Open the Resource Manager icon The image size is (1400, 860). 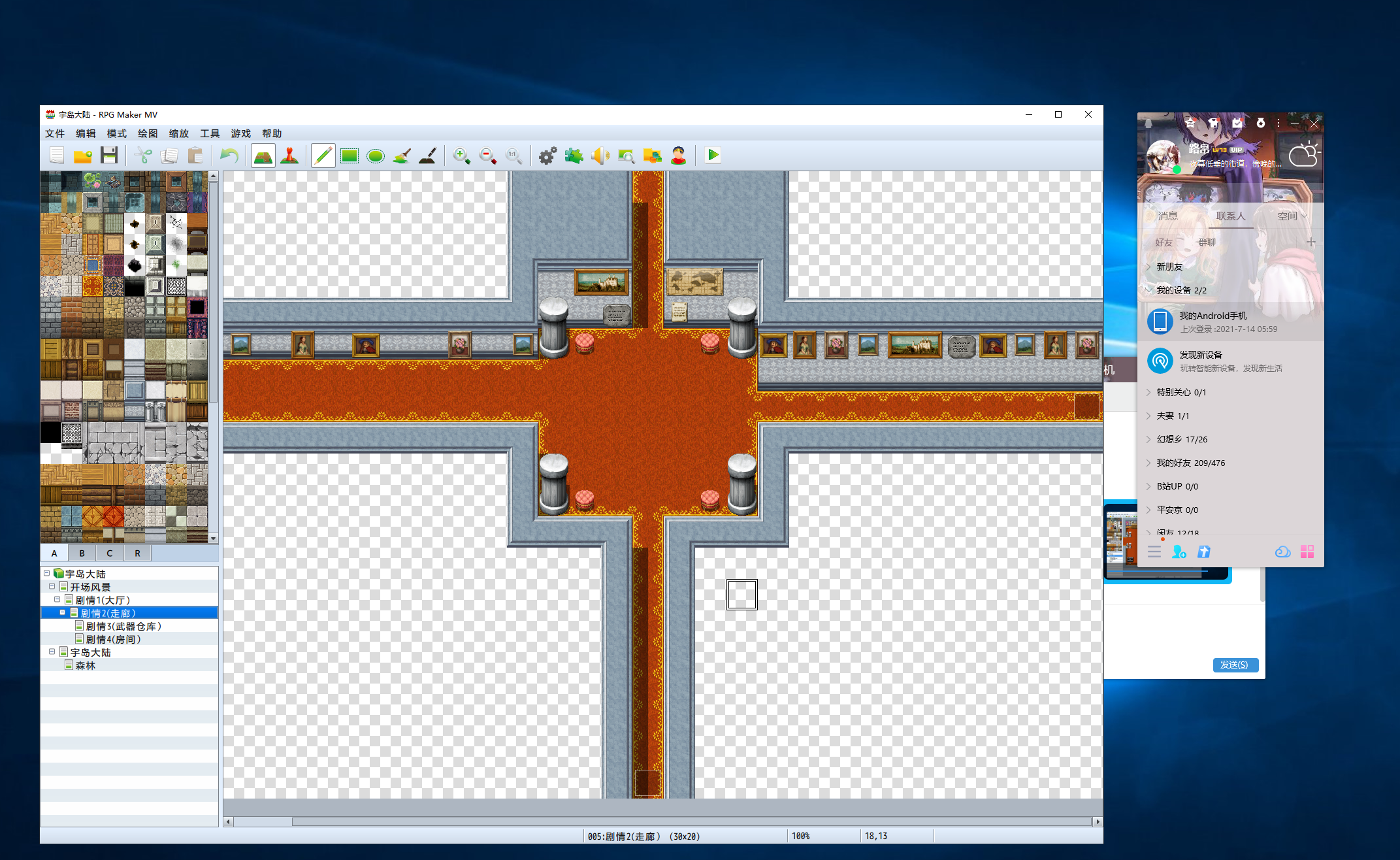click(x=653, y=156)
